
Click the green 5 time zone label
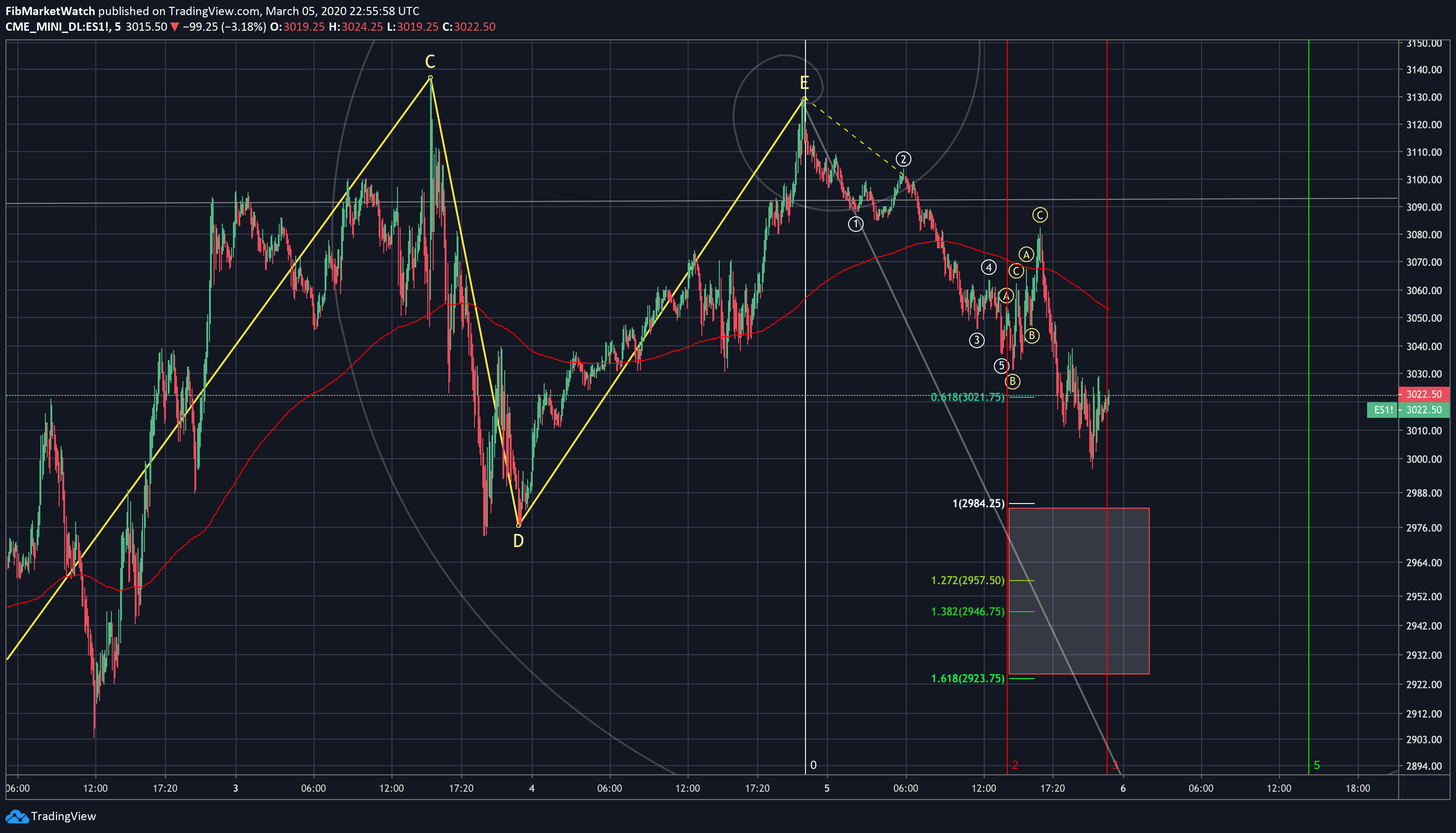(x=1316, y=765)
